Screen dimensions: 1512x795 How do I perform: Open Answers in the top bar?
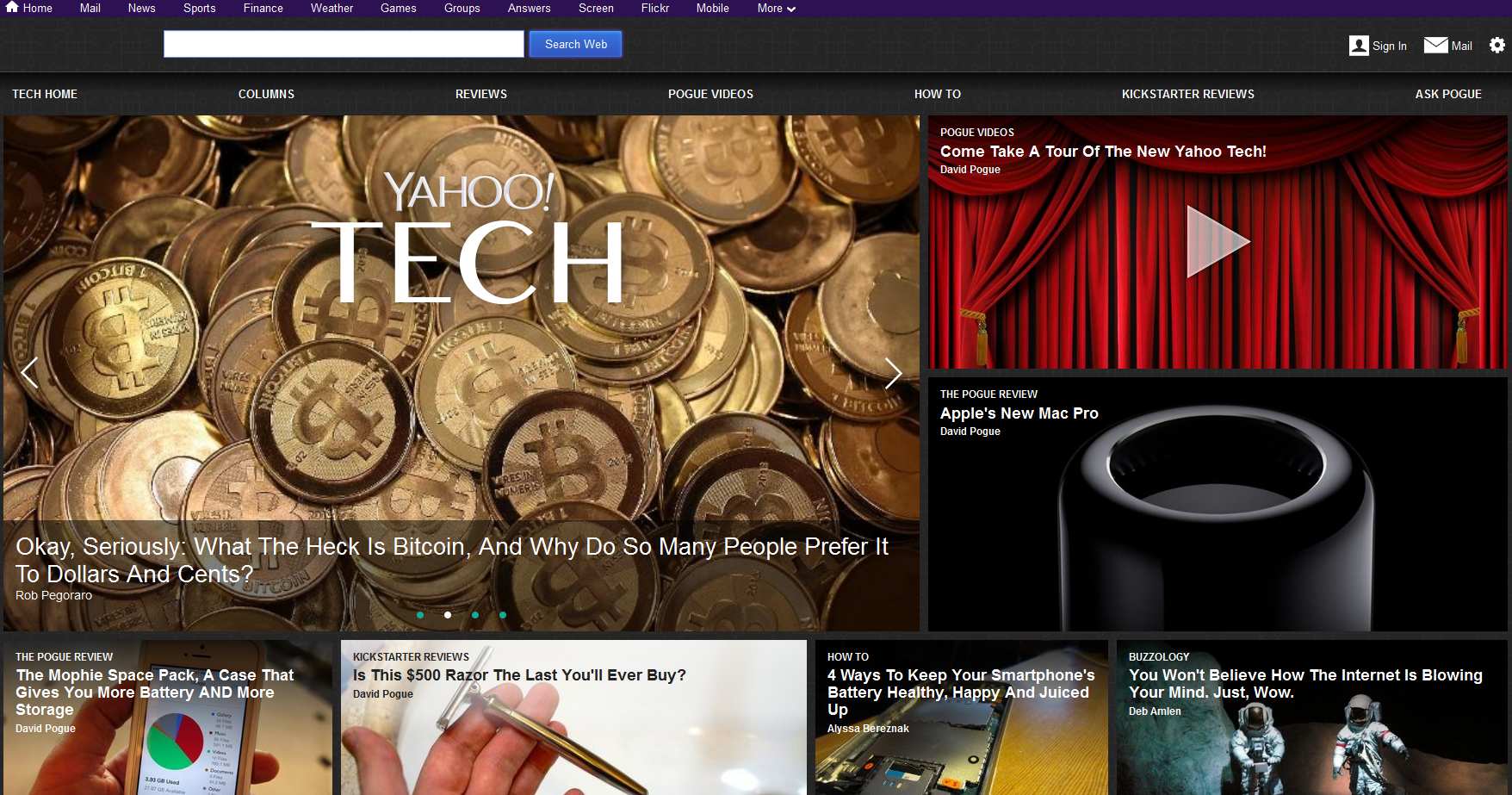[530, 8]
